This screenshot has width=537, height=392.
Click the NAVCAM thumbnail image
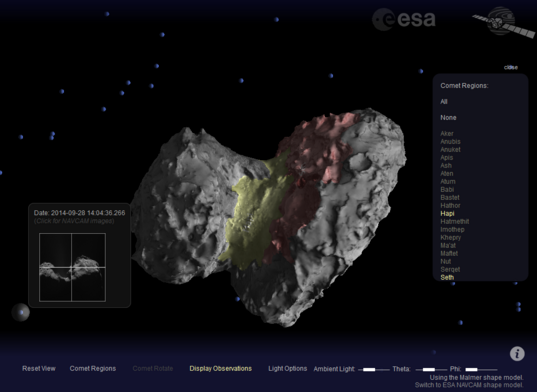coord(72,267)
